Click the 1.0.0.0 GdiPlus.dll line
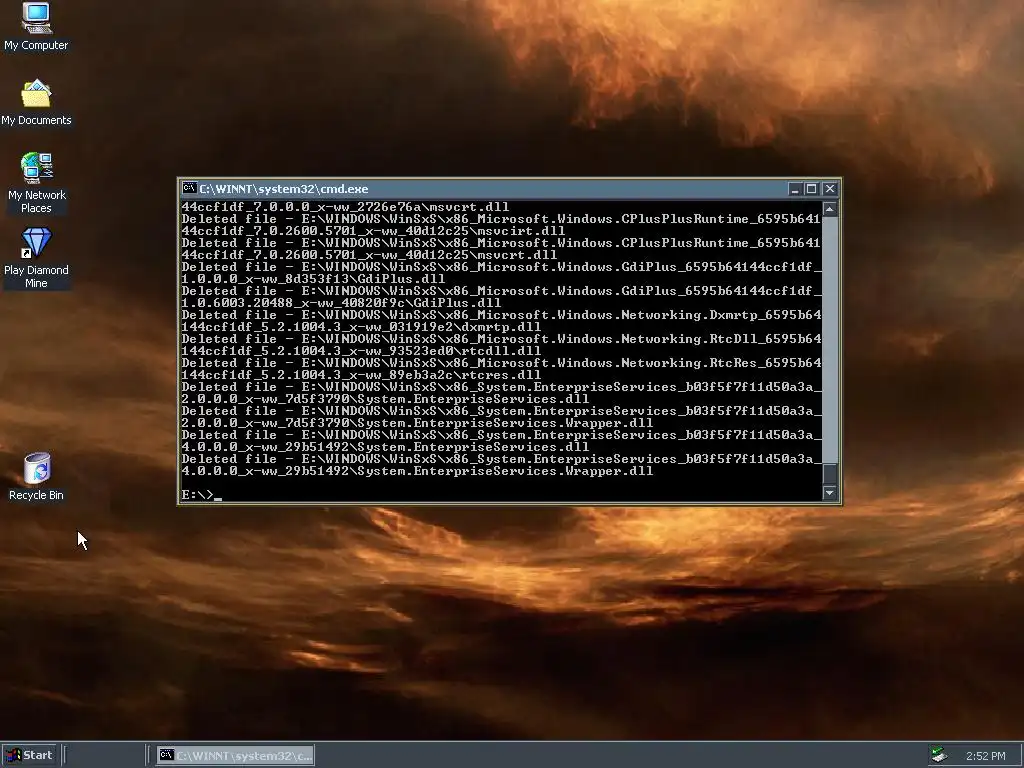1024x768 pixels. pyautogui.click(x=313, y=279)
